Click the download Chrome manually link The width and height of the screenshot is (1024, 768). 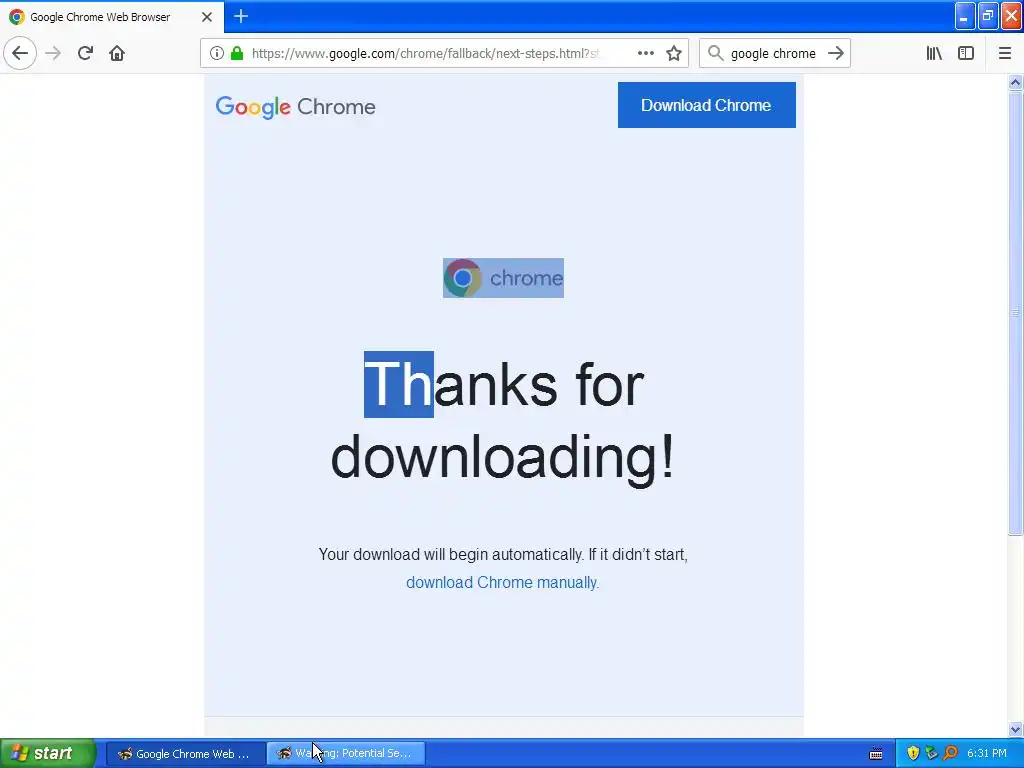click(502, 583)
